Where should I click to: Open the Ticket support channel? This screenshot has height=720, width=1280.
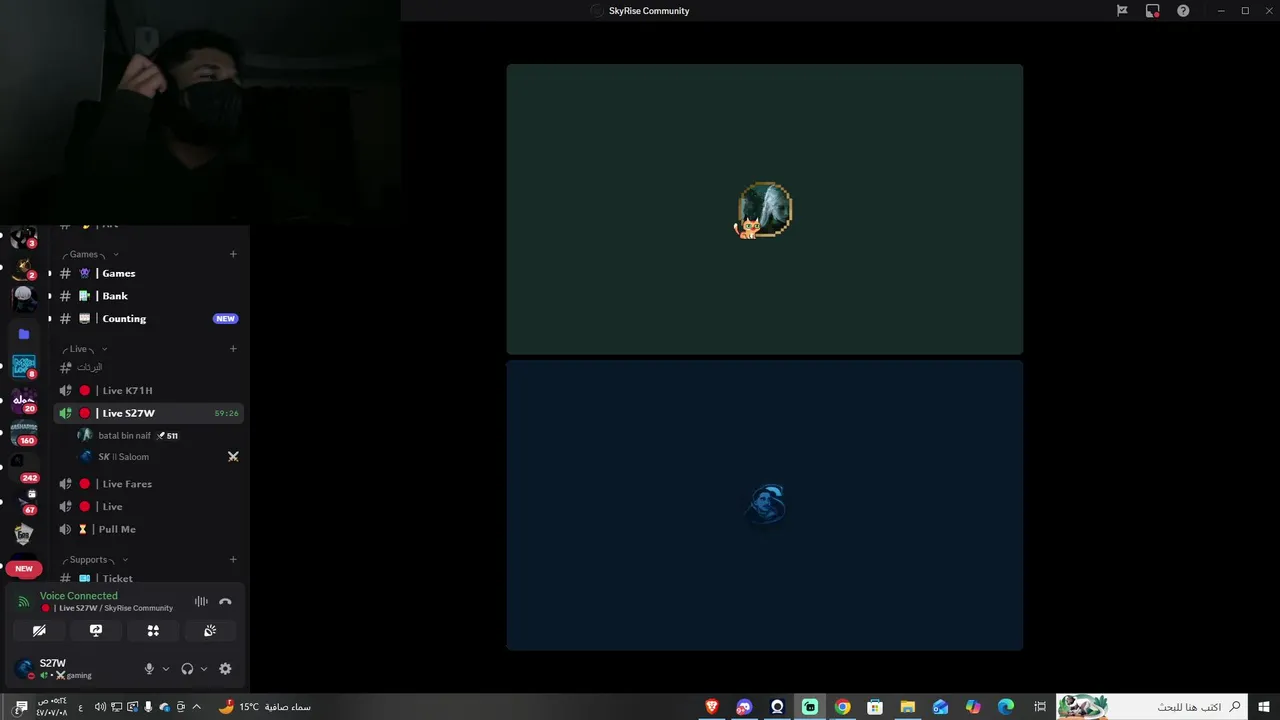(148, 578)
